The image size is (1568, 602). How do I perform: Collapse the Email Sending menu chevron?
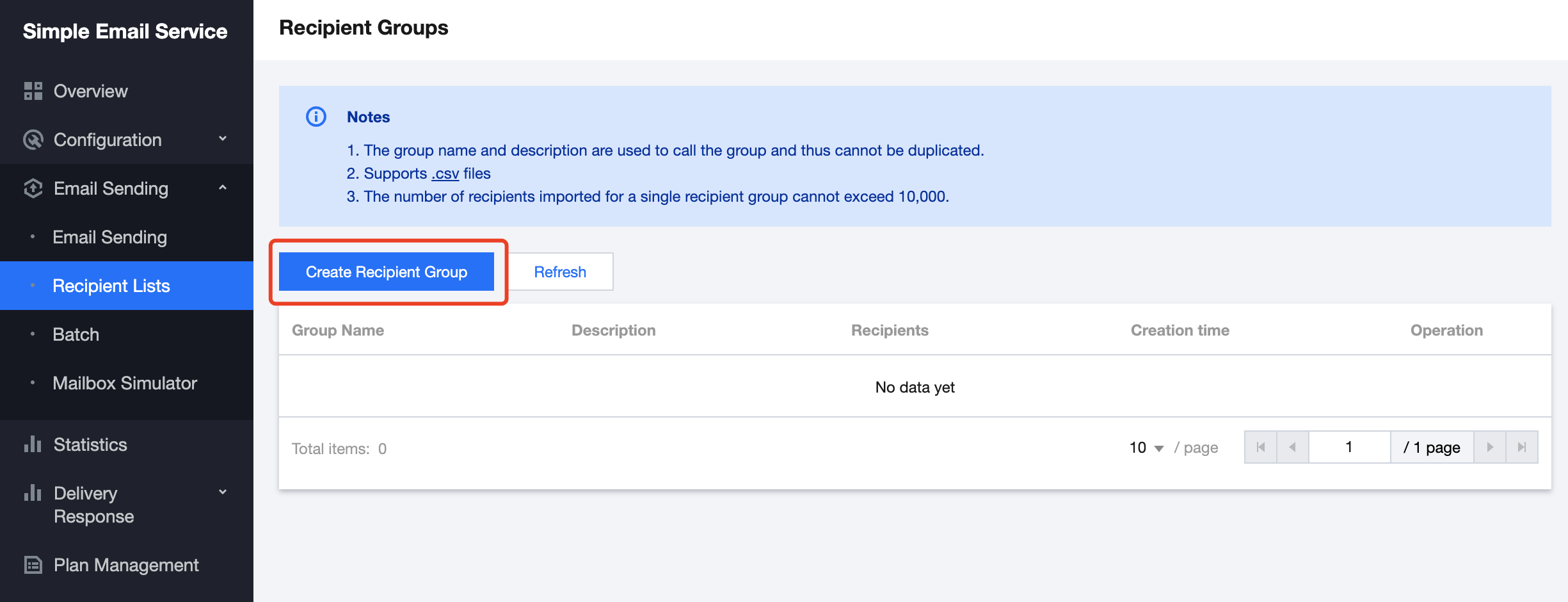pyautogui.click(x=223, y=188)
